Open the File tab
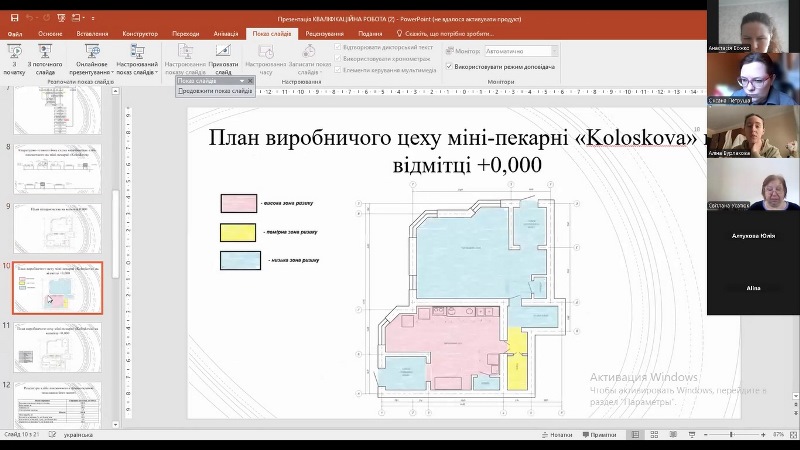The height and width of the screenshot is (450, 800). [15, 33]
